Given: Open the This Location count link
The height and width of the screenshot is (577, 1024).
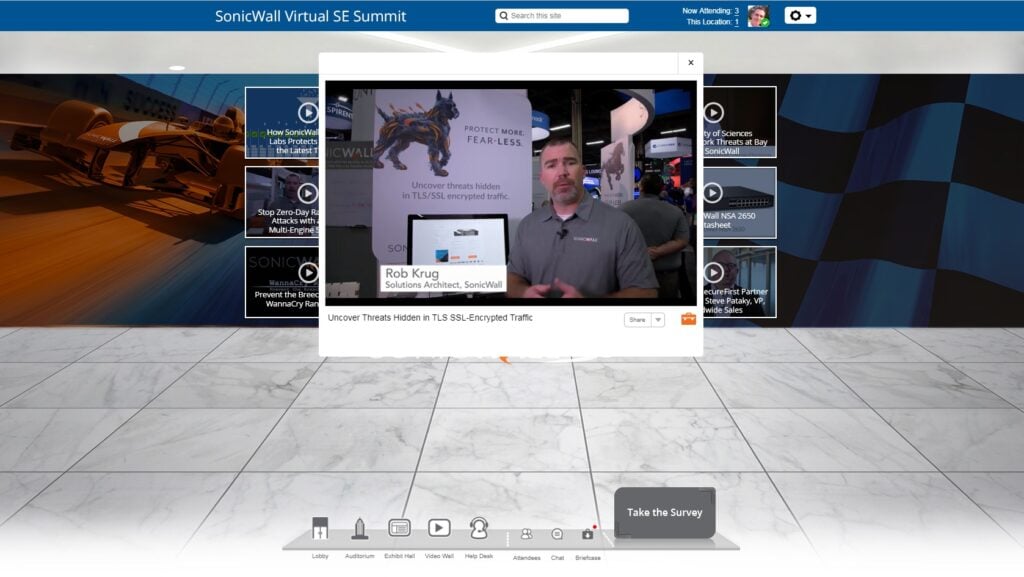Looking at the screenshot, I should [737, 22].
